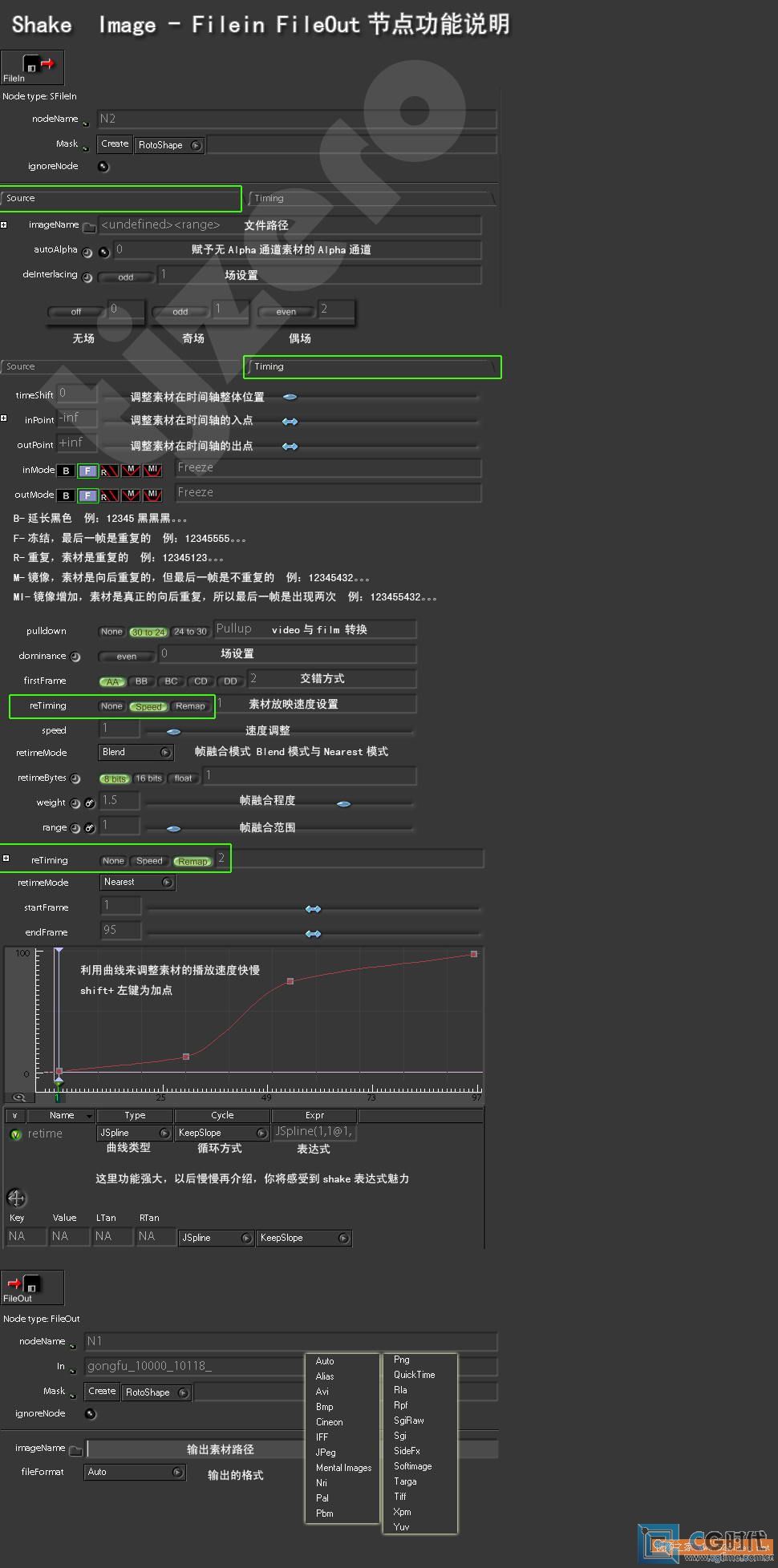Click the magnifier icon under curve editor

(x=18, y=1097)
